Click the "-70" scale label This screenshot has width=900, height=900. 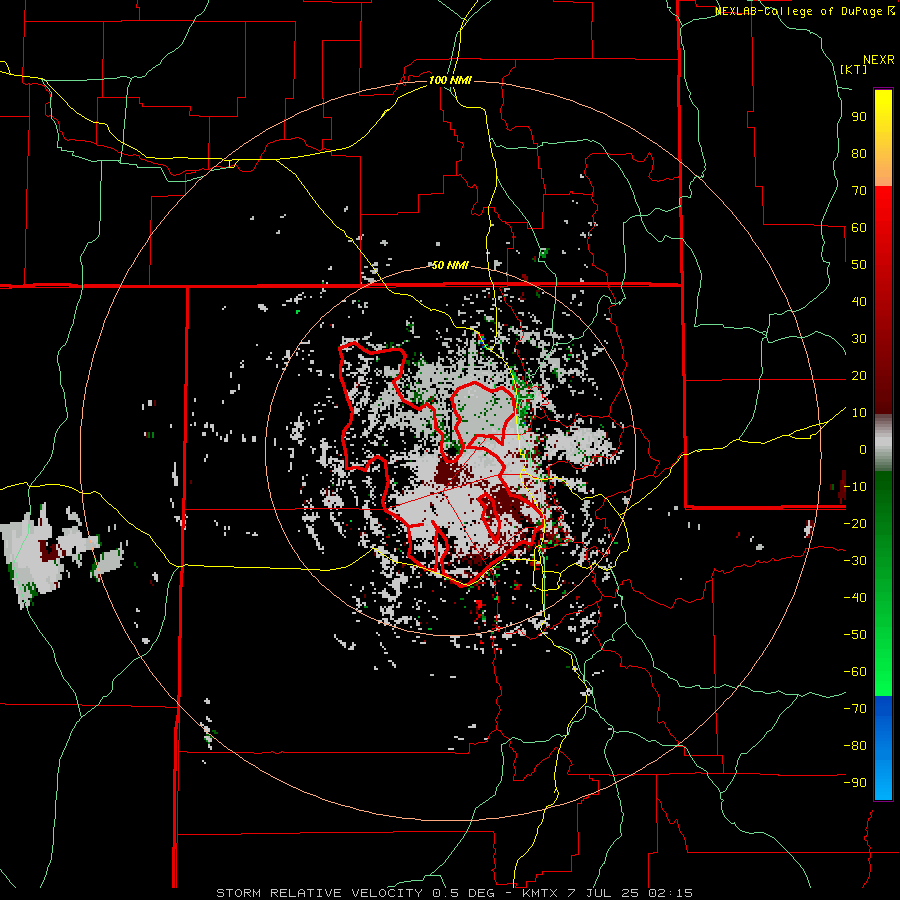click(x=855, y=709)
